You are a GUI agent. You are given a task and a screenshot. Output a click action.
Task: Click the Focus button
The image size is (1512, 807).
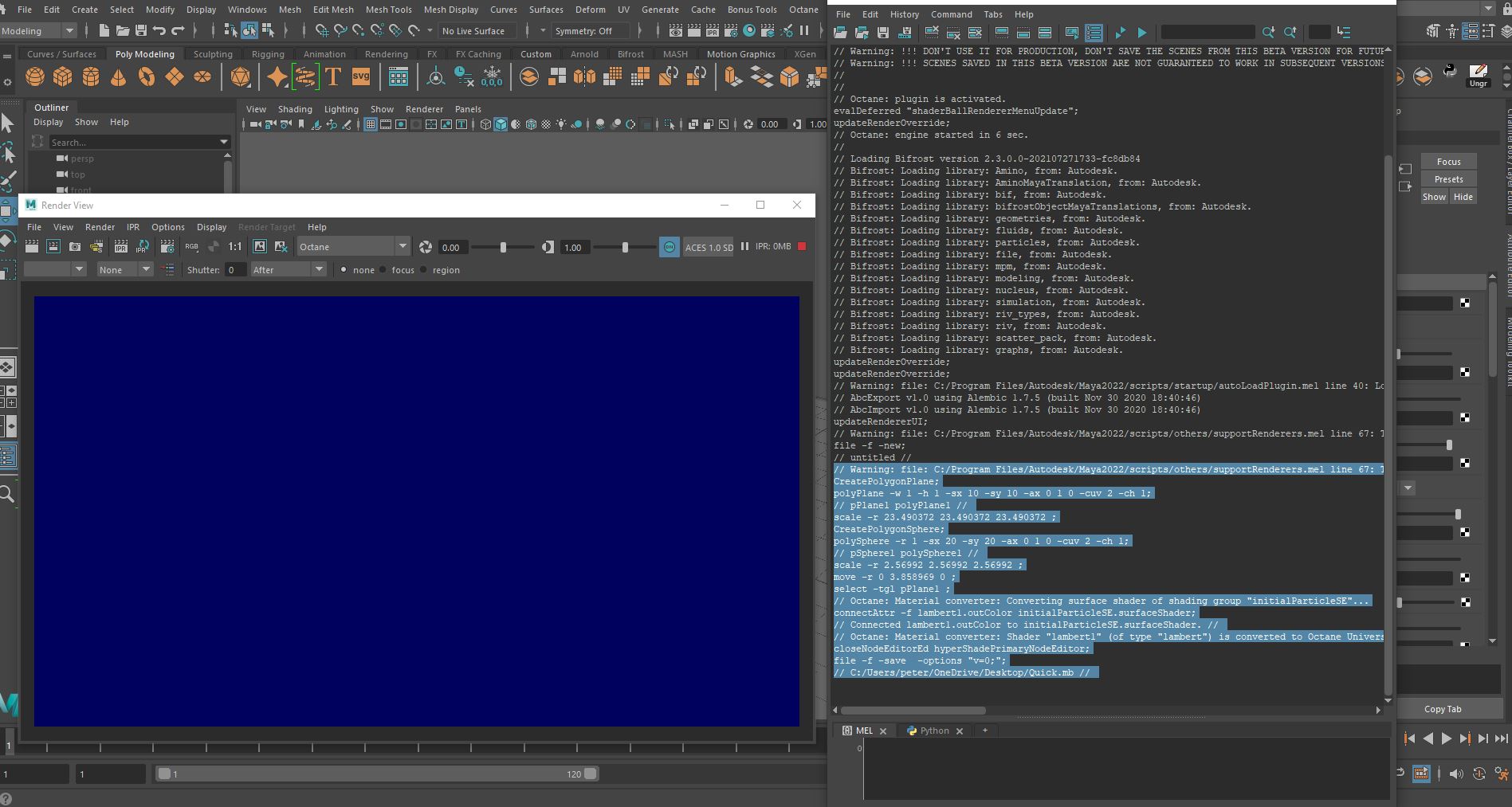coord(1448,162)
